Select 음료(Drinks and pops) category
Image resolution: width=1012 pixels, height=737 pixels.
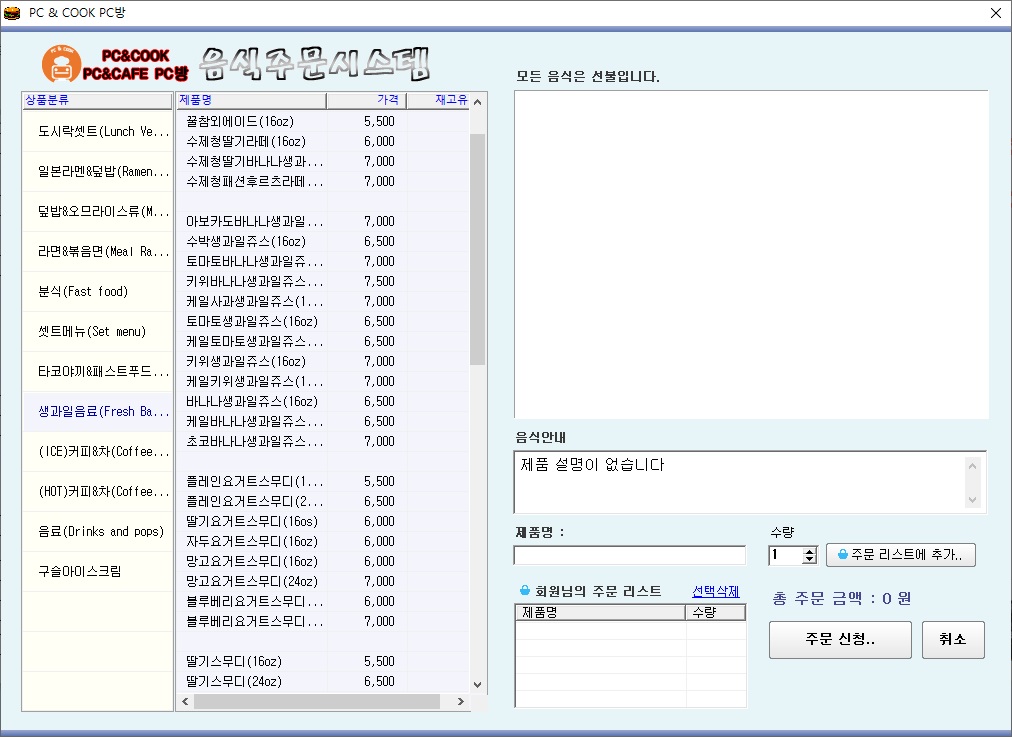[97, 532]
